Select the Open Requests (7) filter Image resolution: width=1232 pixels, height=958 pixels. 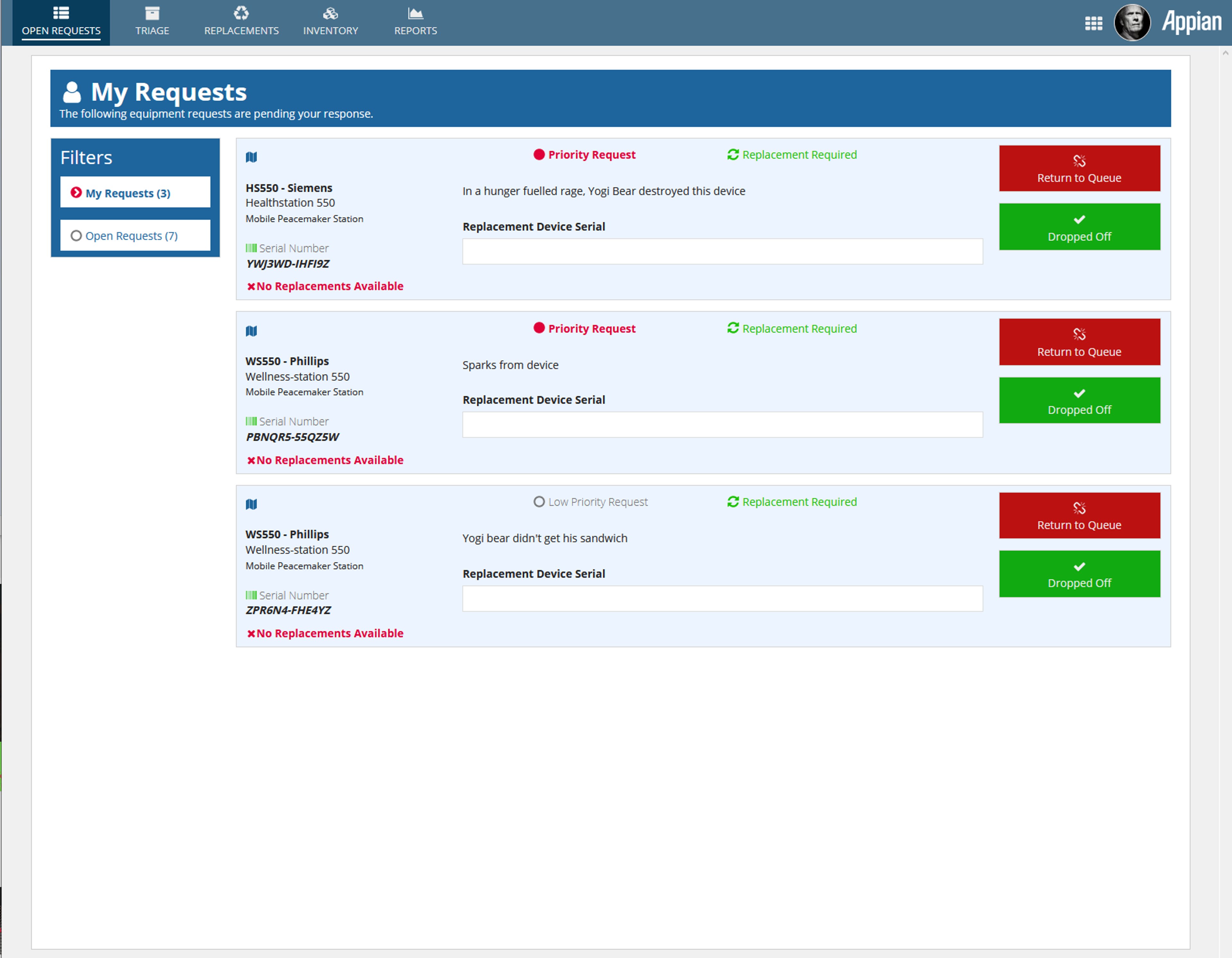click(x=135, y=235)
